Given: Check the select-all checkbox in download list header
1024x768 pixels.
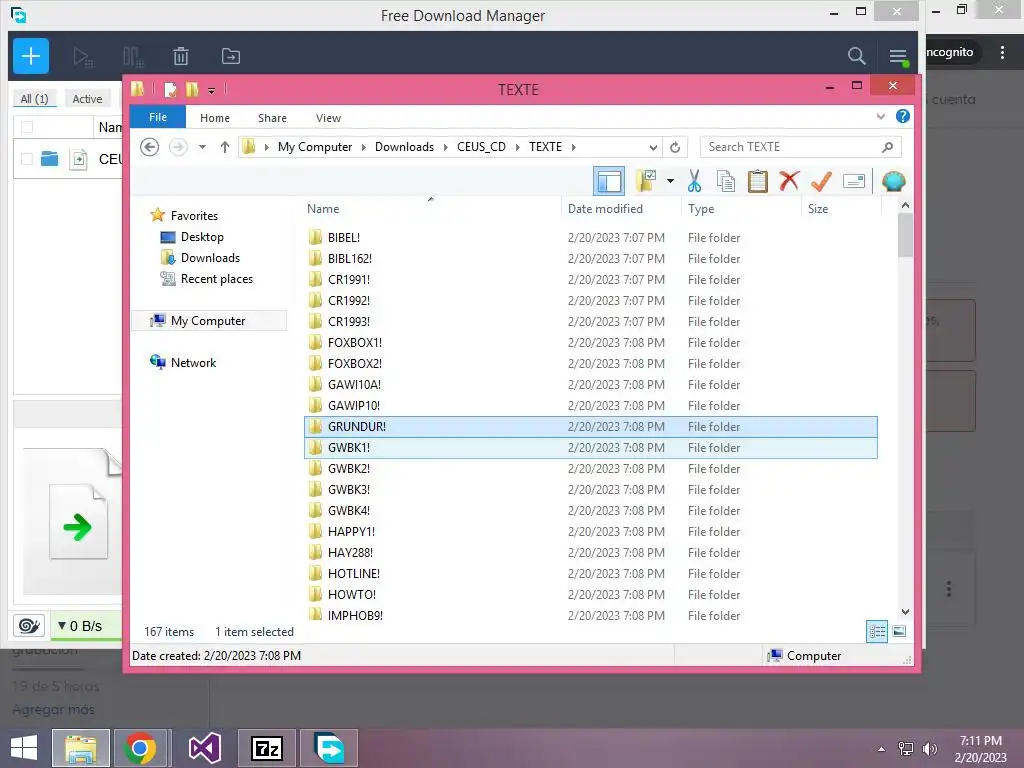Looking at the screenshot, I should 27,127.
